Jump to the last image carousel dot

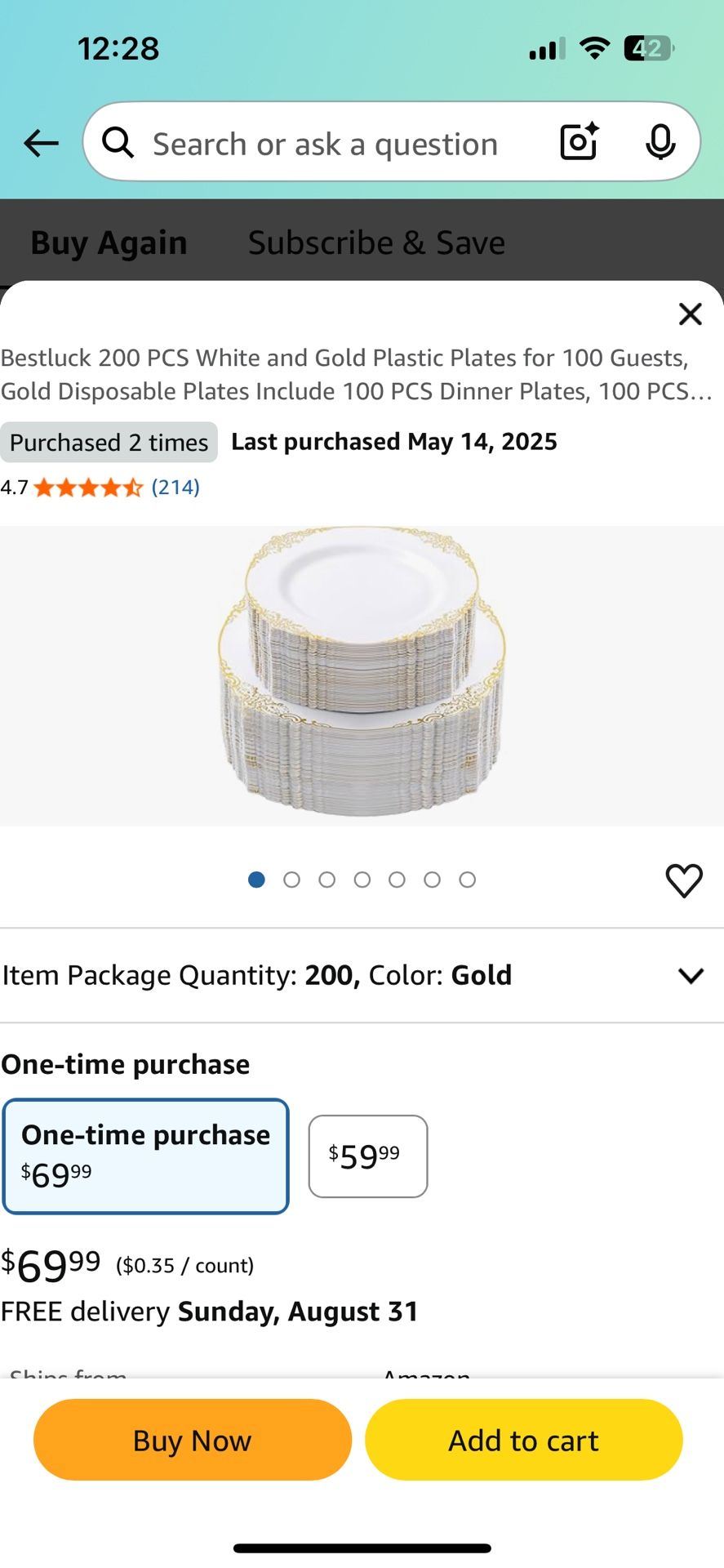coord(467,880)
